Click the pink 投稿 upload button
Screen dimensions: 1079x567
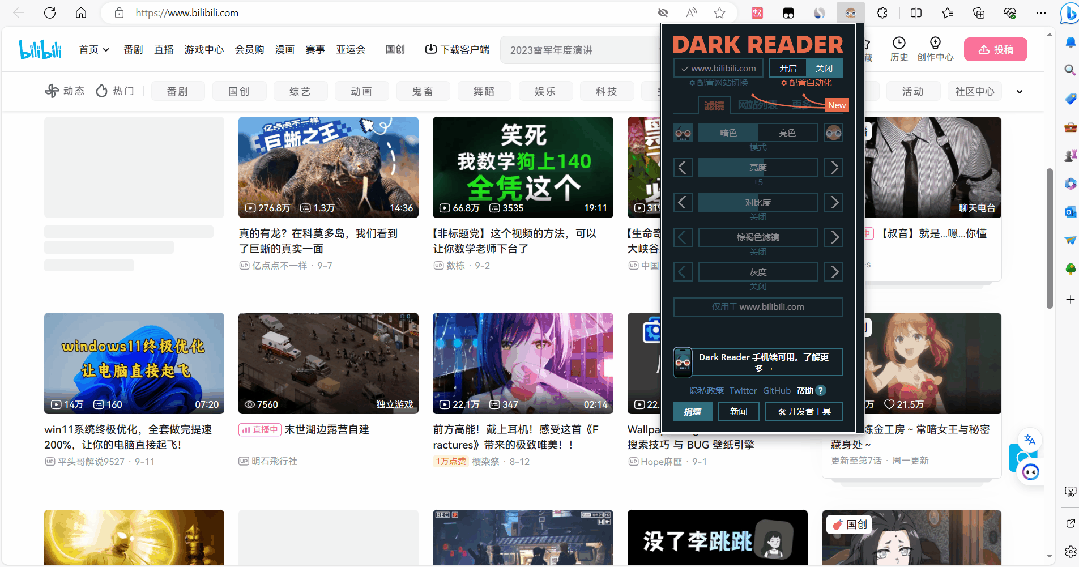(x=995, y=50)
